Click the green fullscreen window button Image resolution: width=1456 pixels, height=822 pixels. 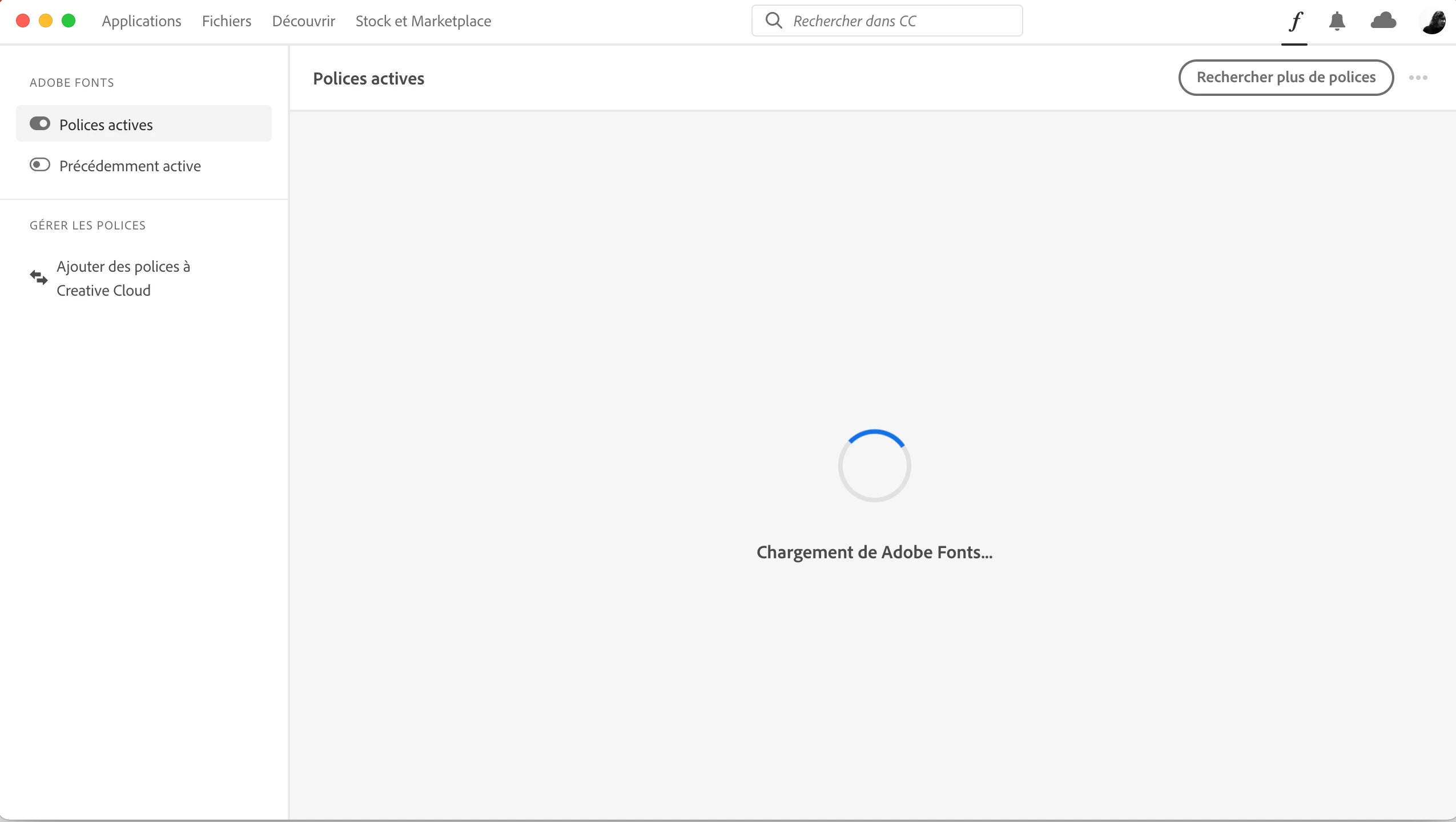[69, 21]
